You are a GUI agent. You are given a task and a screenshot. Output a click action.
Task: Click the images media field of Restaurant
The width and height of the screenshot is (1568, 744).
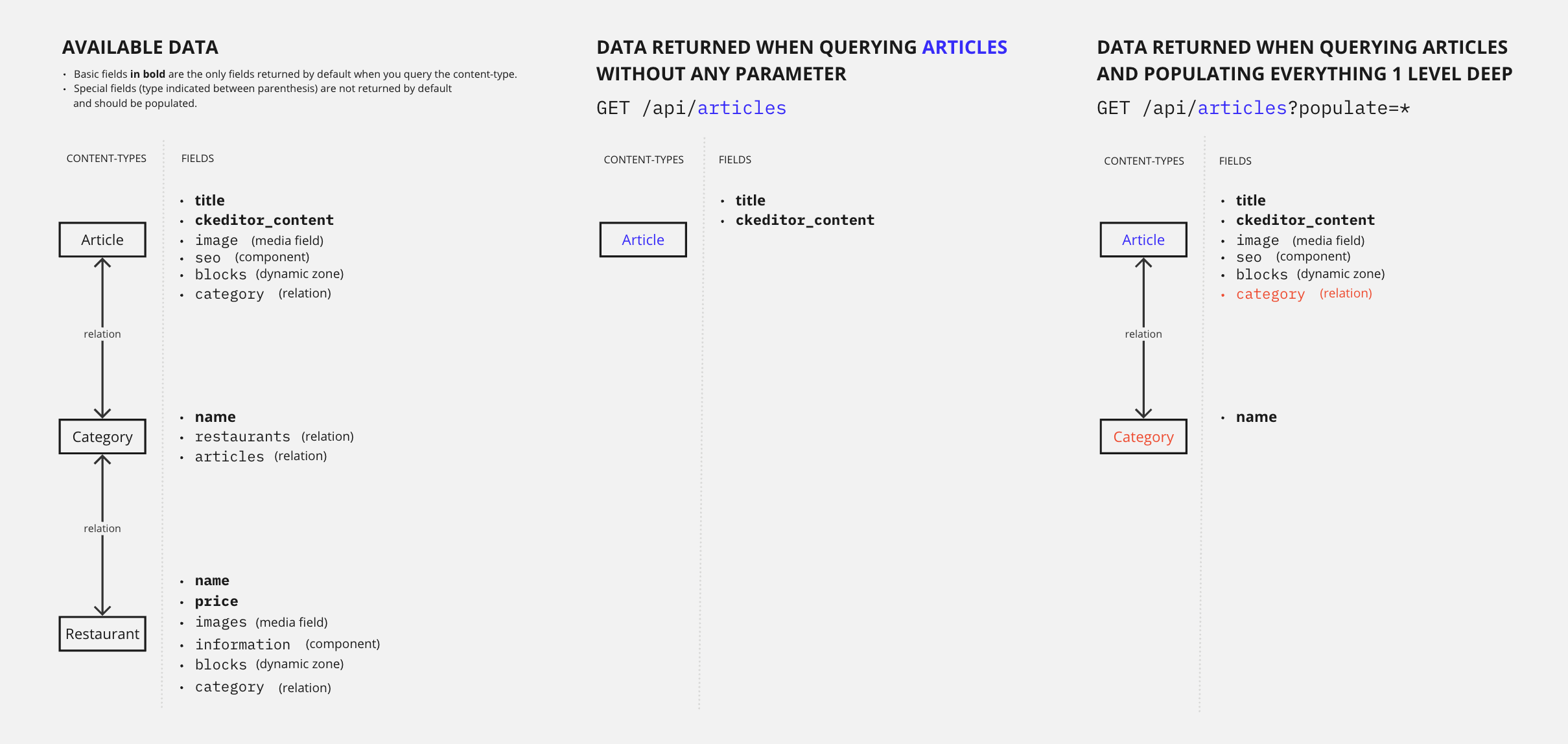[221, 622]
